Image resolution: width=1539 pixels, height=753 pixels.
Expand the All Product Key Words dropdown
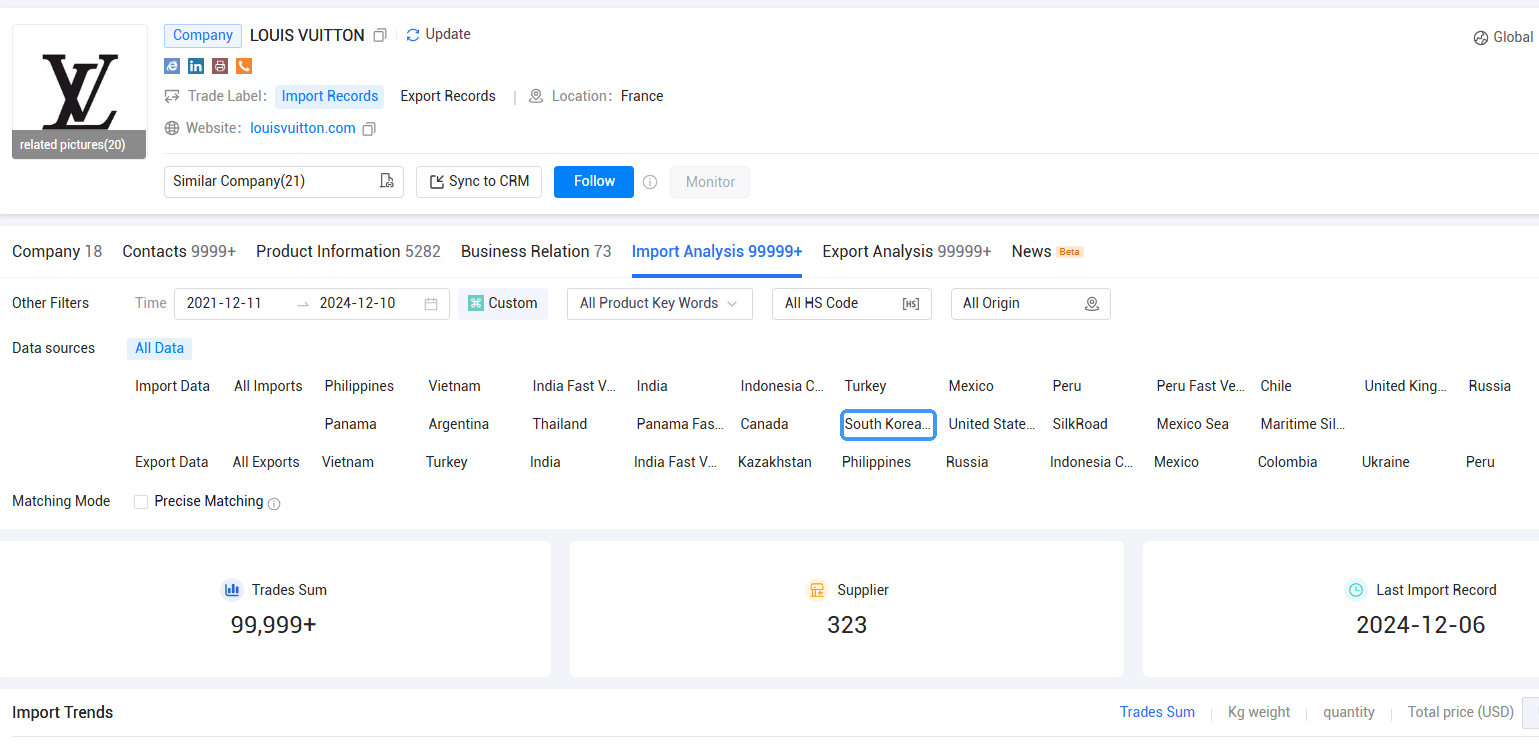click(x=660, y=304)
